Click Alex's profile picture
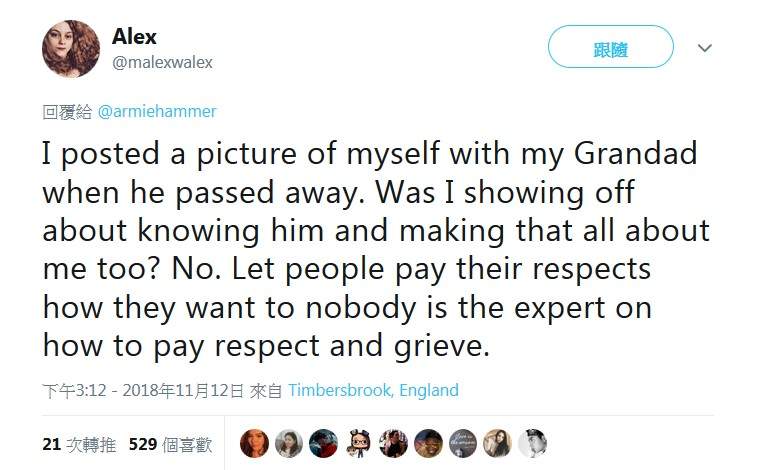 (x=70, y=48)
